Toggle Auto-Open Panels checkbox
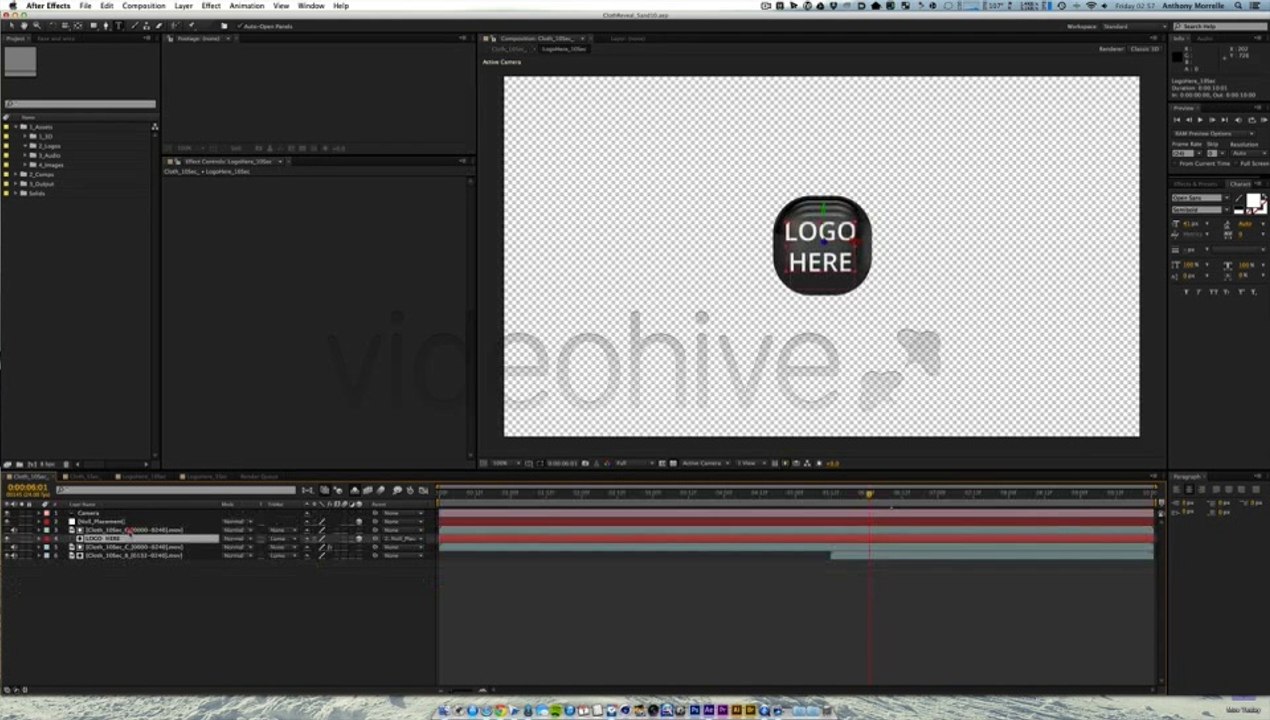 (241, 26)
